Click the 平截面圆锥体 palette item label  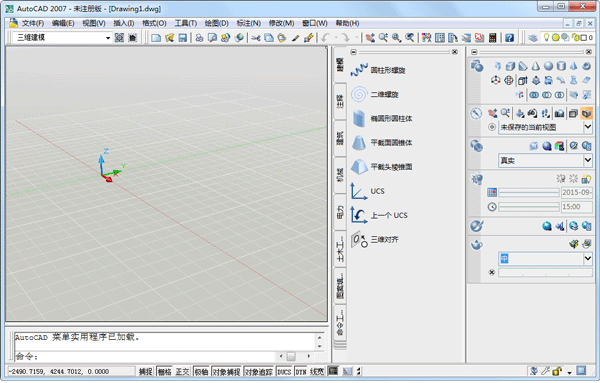(x=391, y=143)
